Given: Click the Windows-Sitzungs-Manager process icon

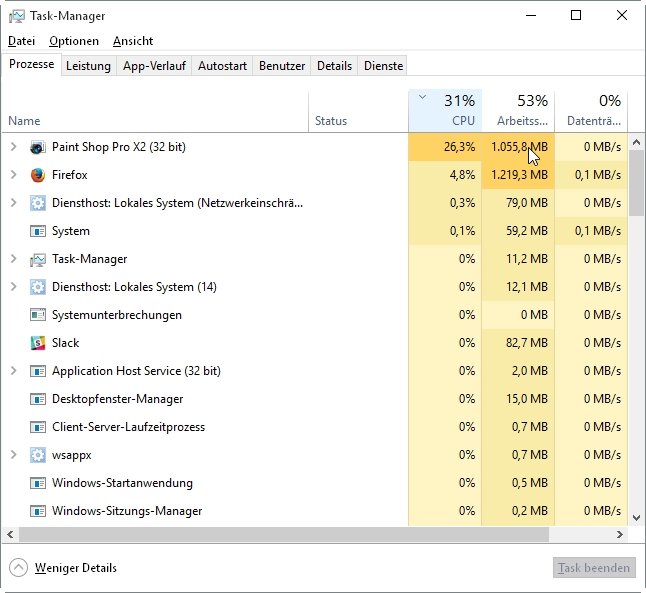Looking at the screenshot, I should tap(37, 511).
